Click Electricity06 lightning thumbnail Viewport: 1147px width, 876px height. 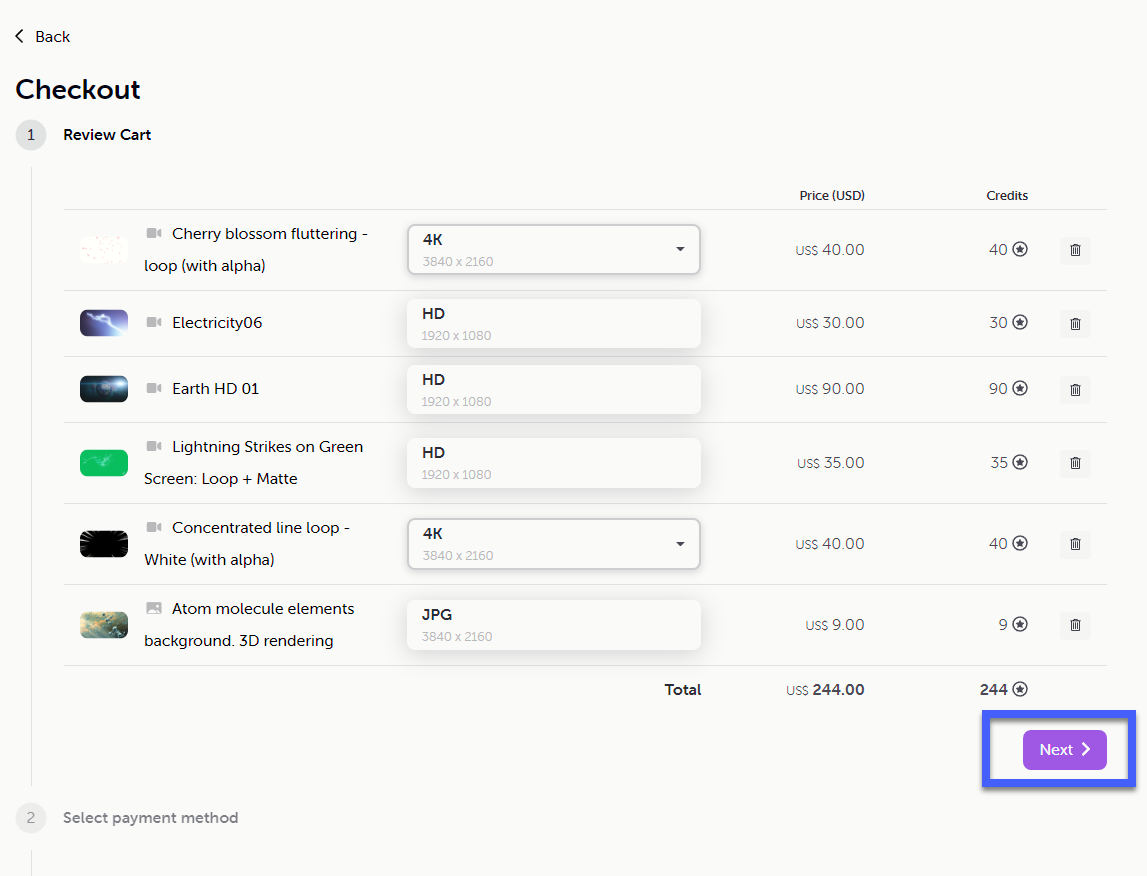coord(104,322)
